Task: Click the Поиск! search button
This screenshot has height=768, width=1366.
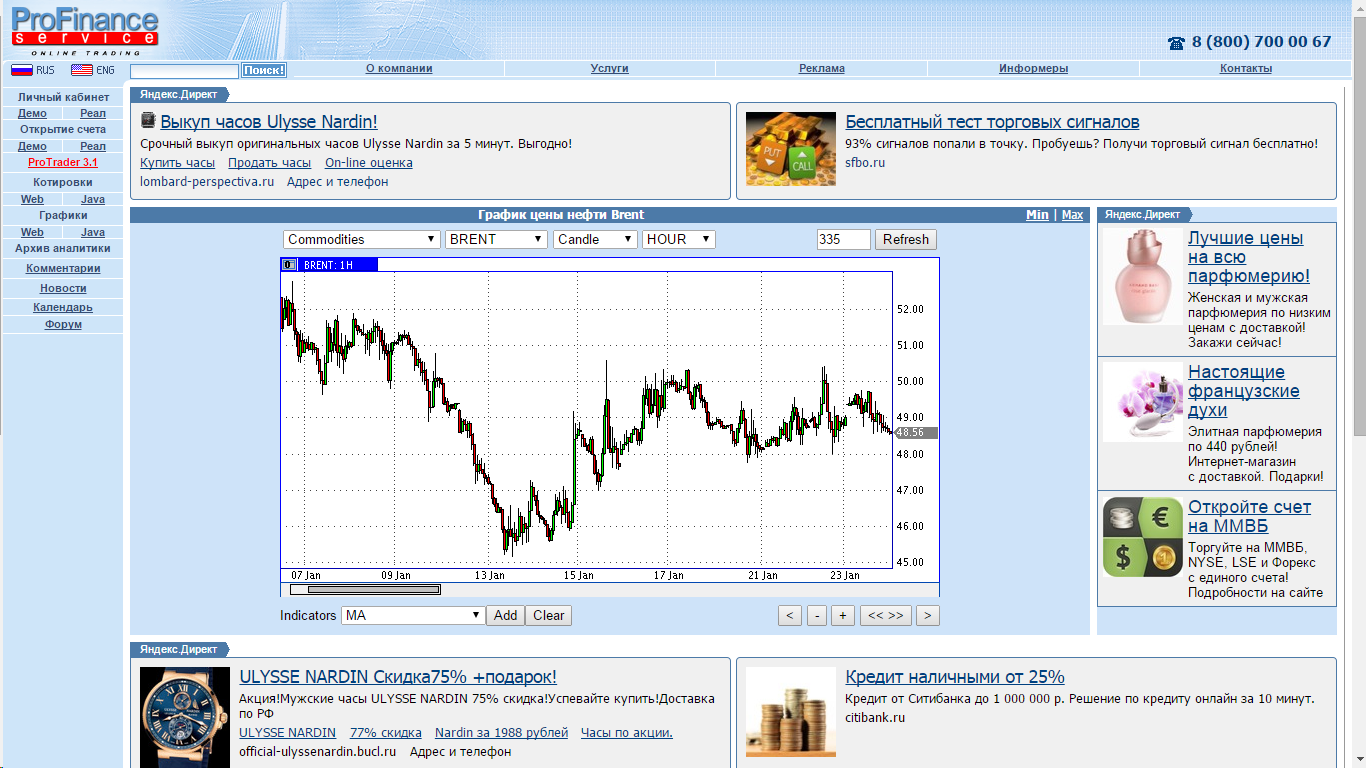Action: point(264,70)
